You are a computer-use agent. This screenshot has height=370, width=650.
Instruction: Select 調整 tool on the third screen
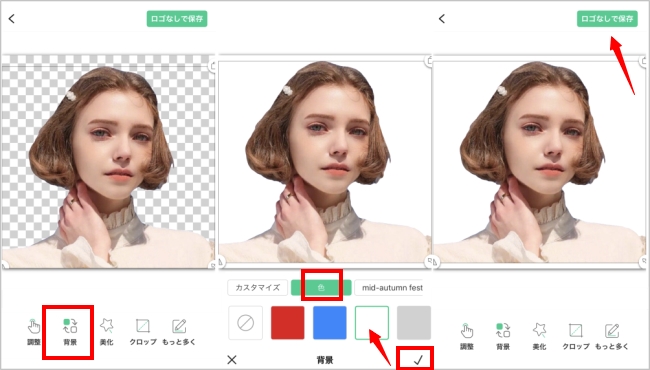click(467, 336)
